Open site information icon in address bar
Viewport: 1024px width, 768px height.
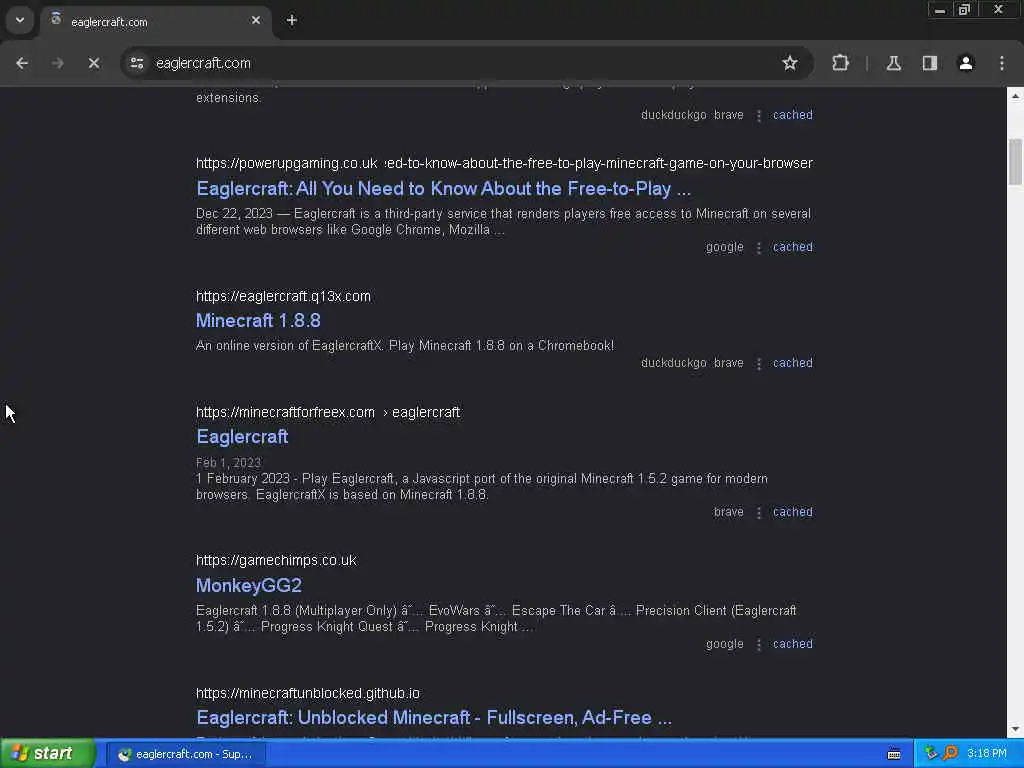pyautogui.click(x=137, y=63)
